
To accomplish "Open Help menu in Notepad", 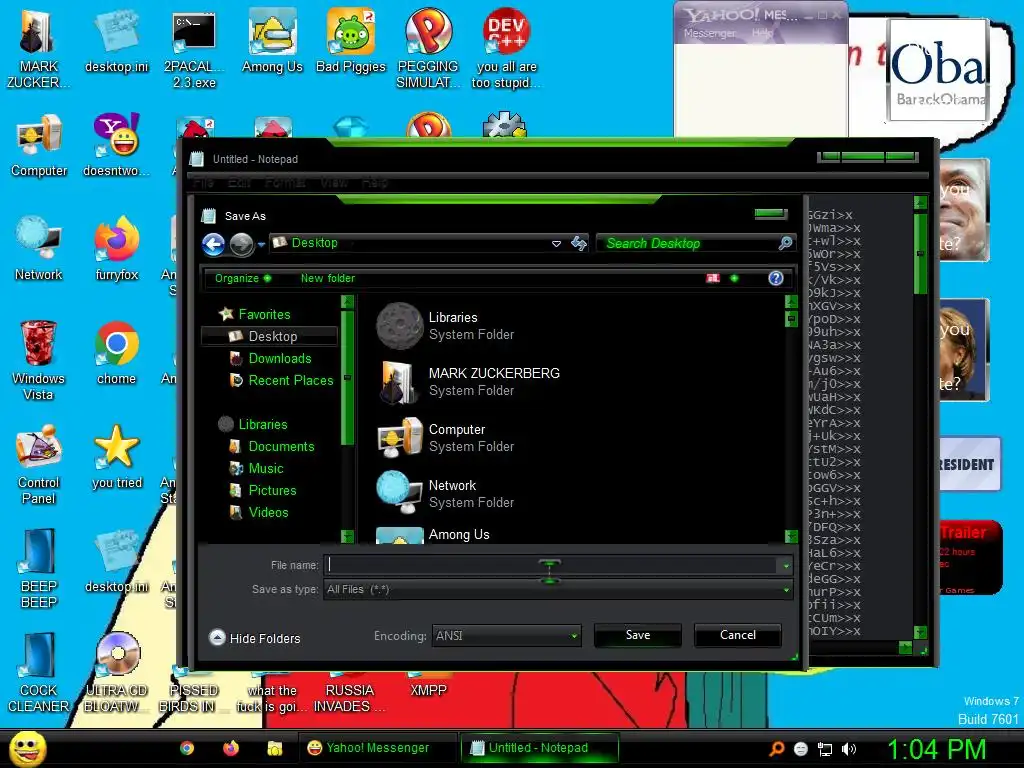I will pyautogui.click(x=375, y=182).
